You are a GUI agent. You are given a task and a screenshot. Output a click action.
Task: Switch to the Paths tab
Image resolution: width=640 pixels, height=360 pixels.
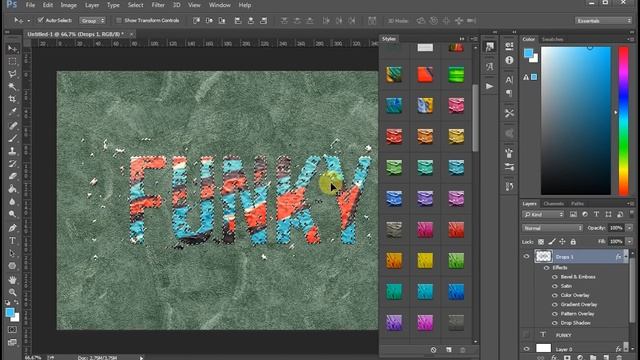coord(577,203)
